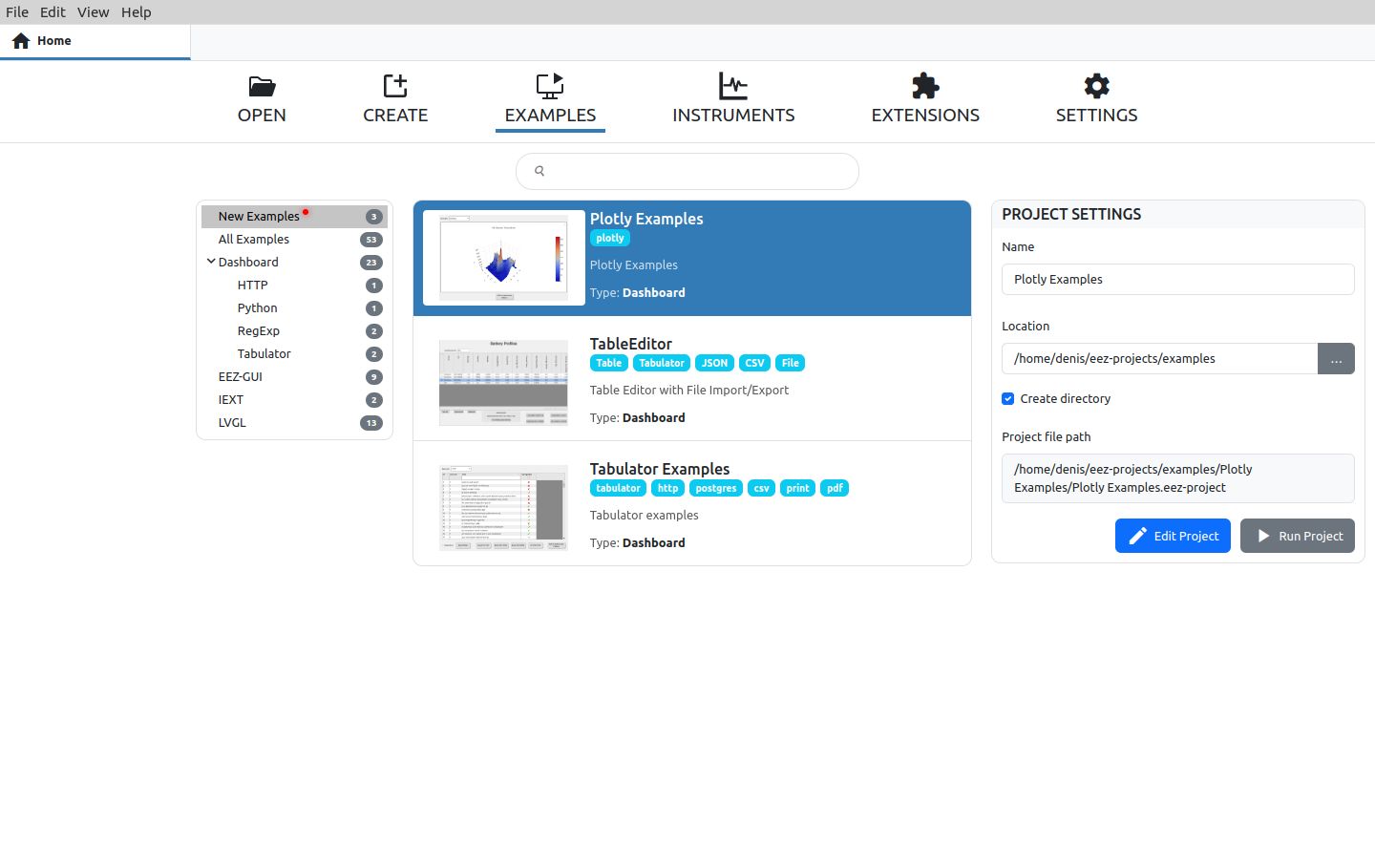Click the Open folder icon
The height and width of the screenshot is (868, 1375).
pyautogui.click(x=262, y=87)
